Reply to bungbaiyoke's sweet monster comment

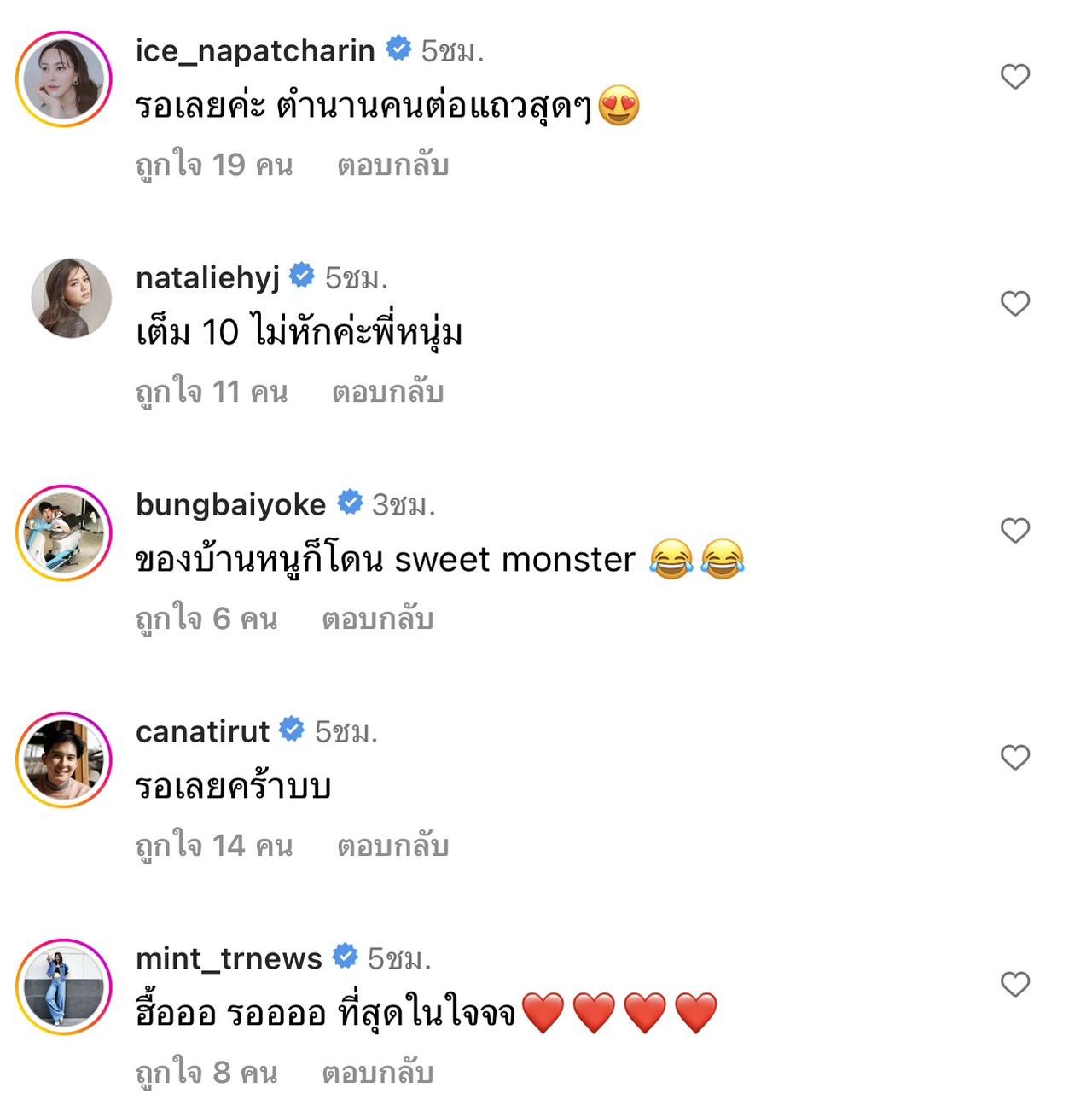tap(377, 619)
